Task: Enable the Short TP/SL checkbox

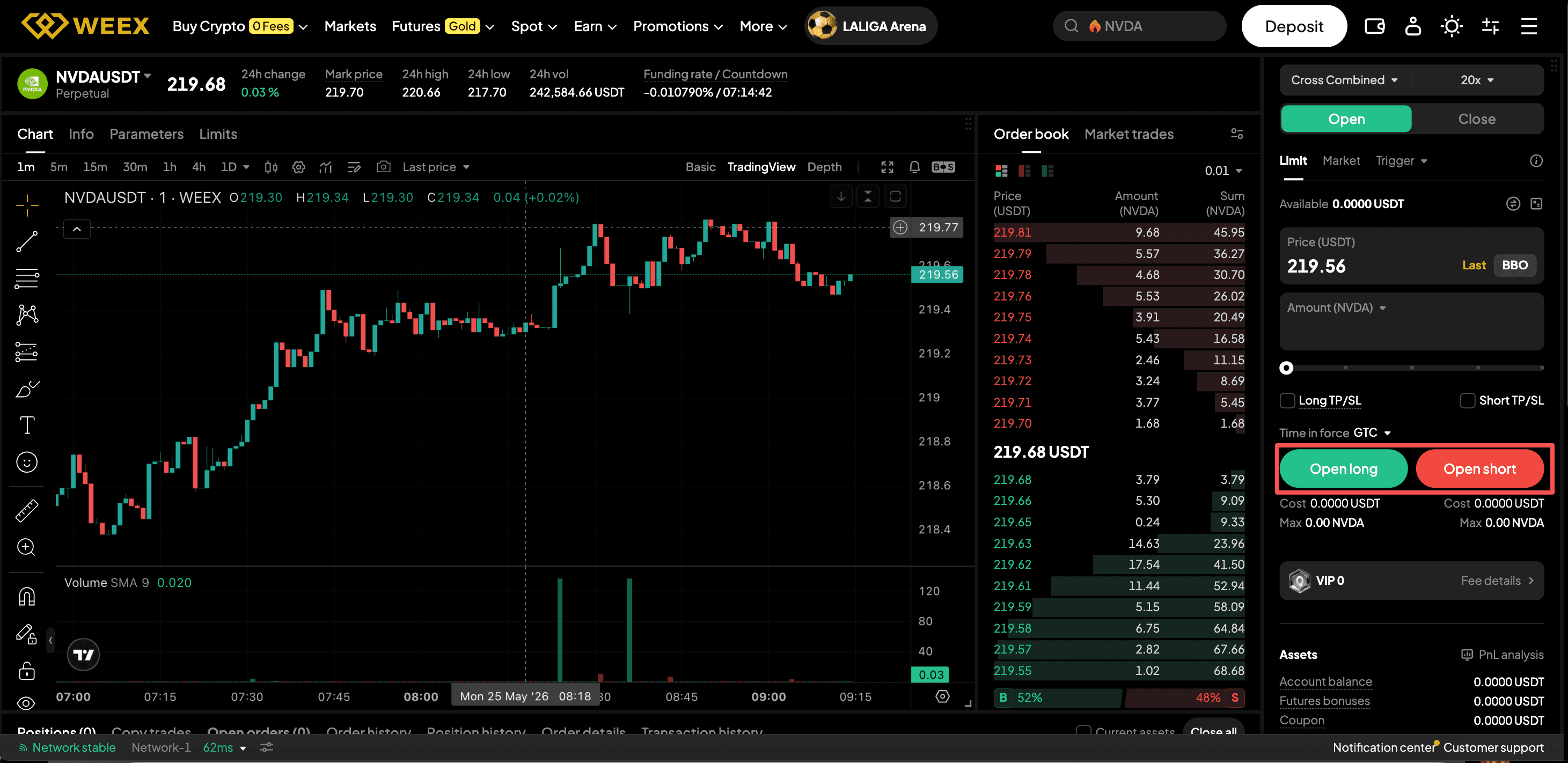Action: 1468,400
